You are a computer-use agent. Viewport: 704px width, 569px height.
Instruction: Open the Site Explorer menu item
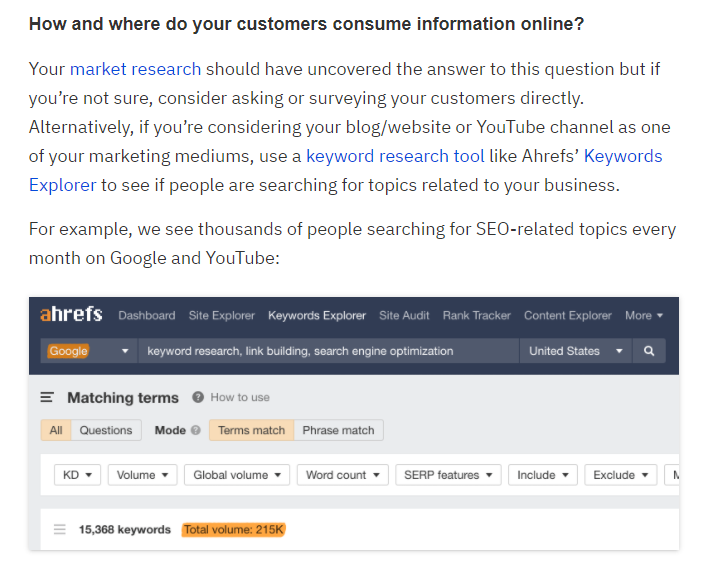(x=221, y=315)
